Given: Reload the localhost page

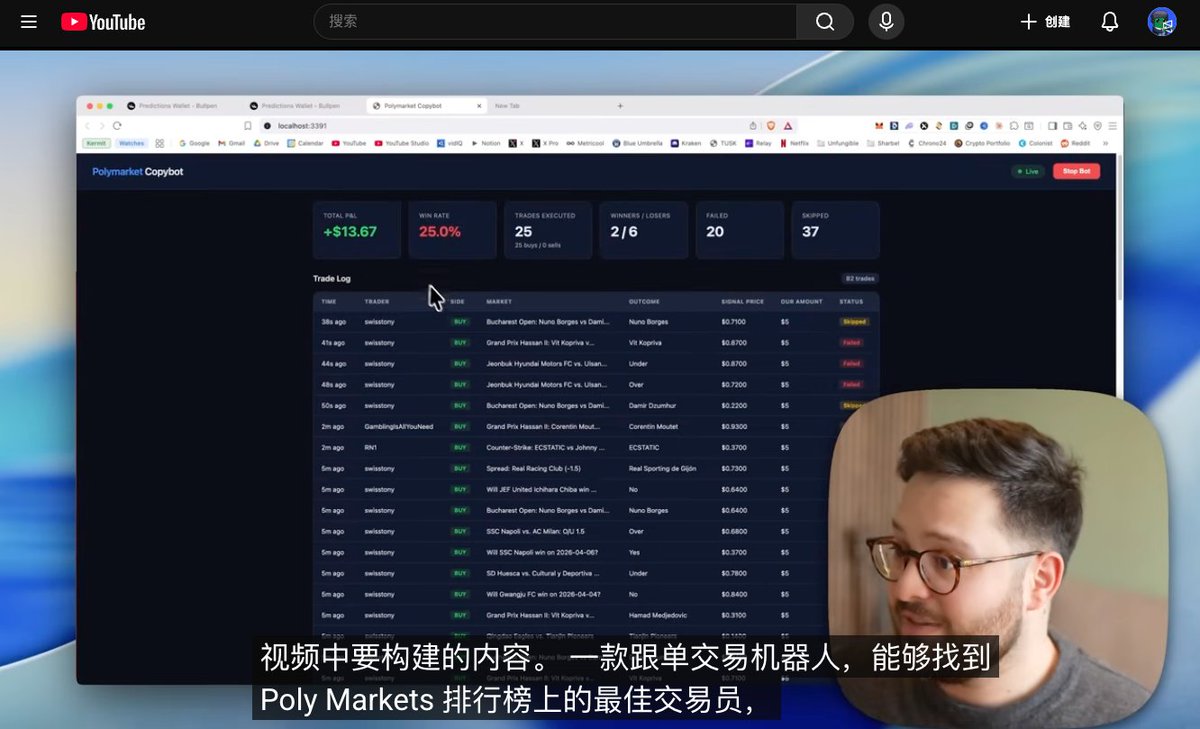Looking at the screenshot, I should 117,125.
